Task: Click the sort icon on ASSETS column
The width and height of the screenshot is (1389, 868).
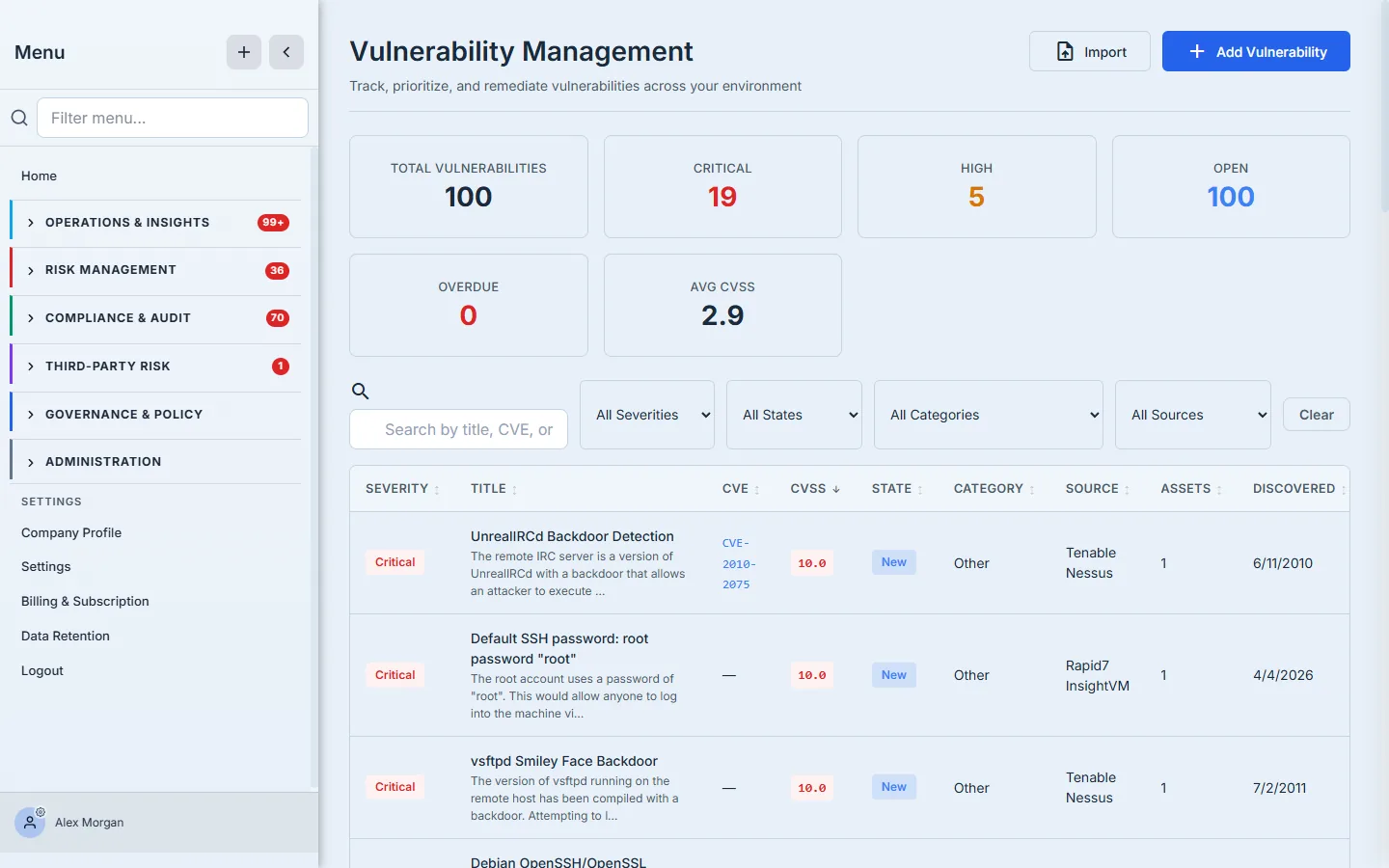Action: (x=1219, y=490)
